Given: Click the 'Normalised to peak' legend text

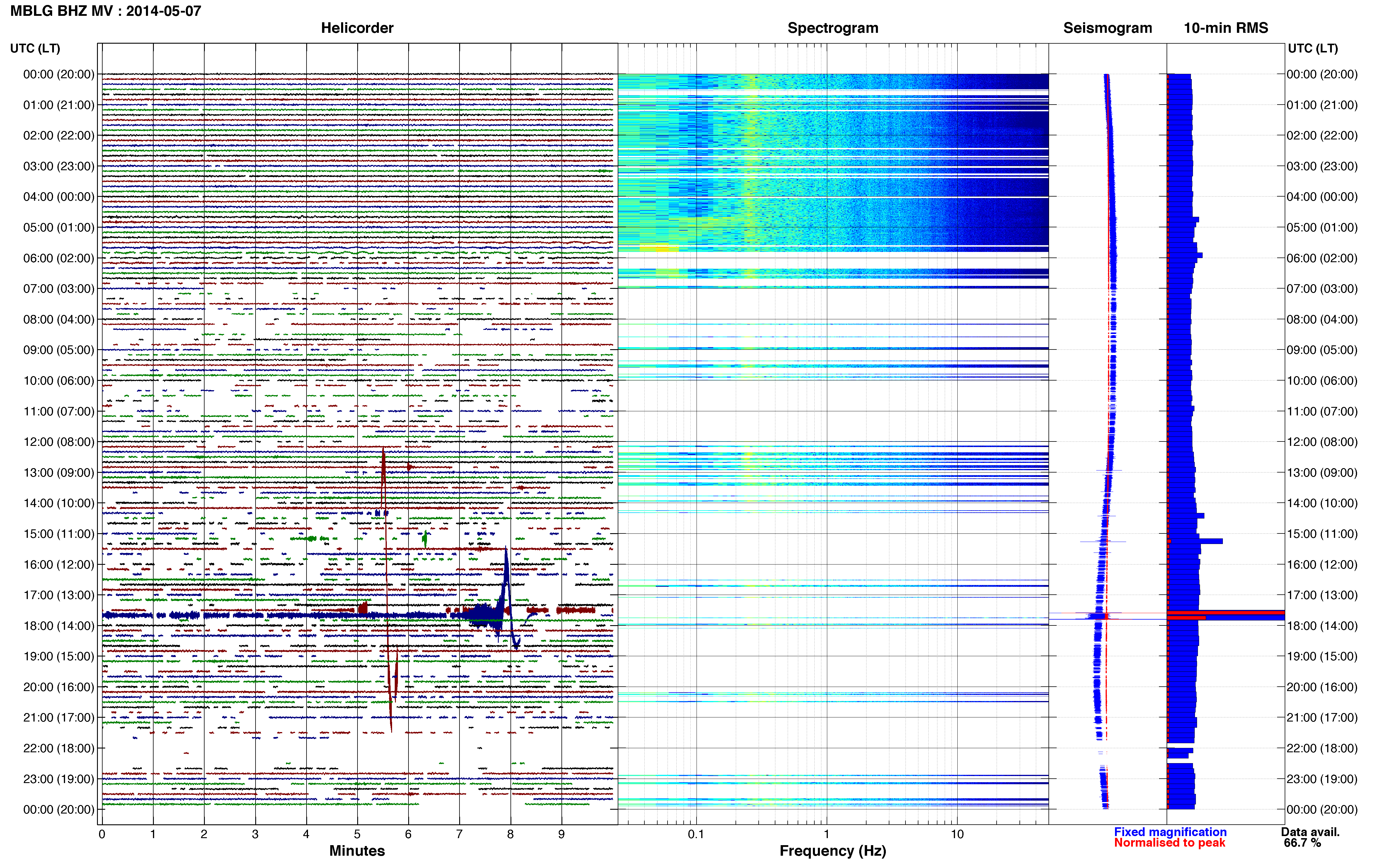Looking at the screenshot, I should (x=1170, y=843).
